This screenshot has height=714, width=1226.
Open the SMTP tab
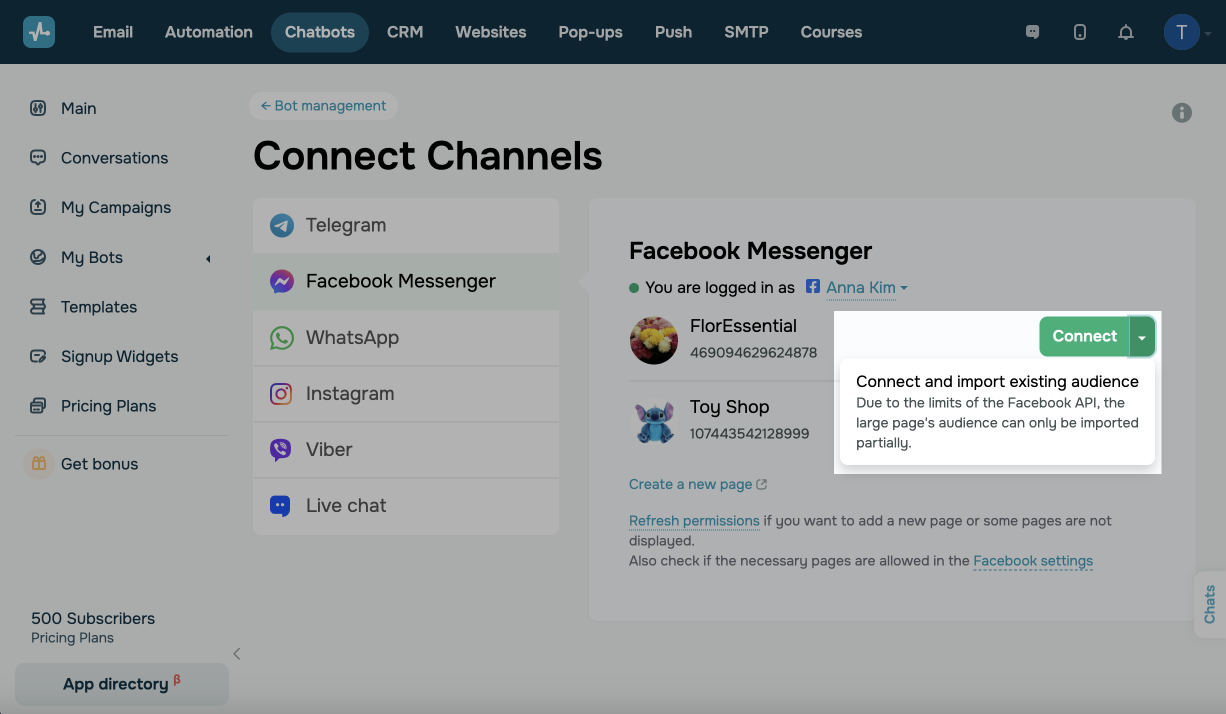pyautogui.click(x=747, y=32)
